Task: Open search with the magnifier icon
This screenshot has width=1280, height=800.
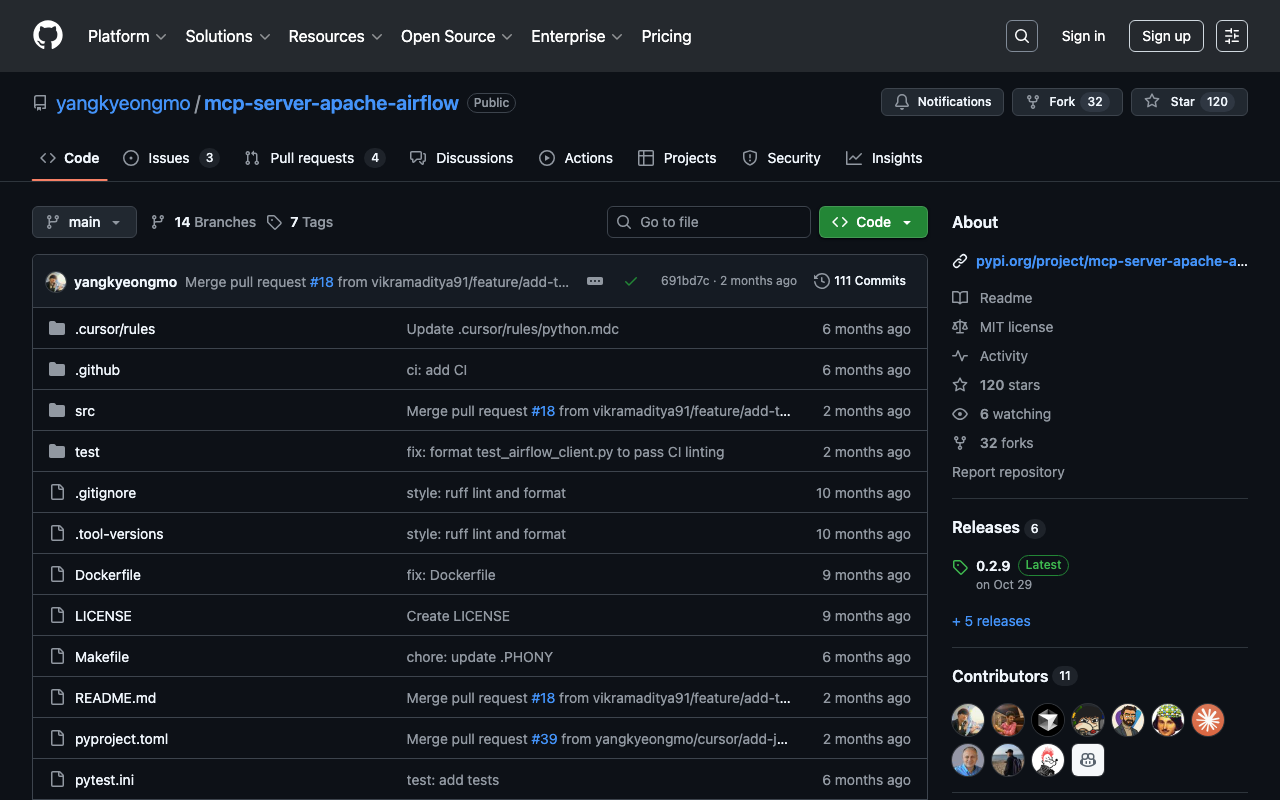Action: click(x=1022, y=36)
